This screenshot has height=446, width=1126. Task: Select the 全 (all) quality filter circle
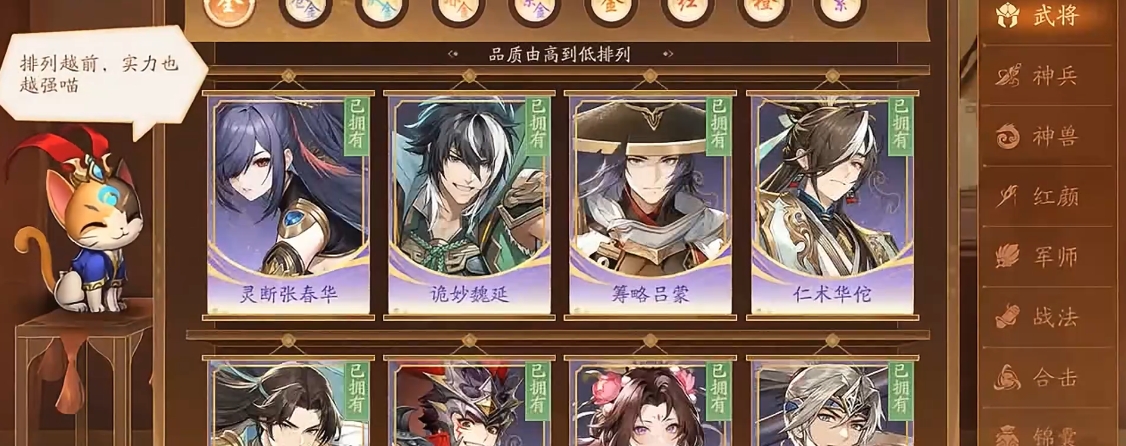click(229, 9)
